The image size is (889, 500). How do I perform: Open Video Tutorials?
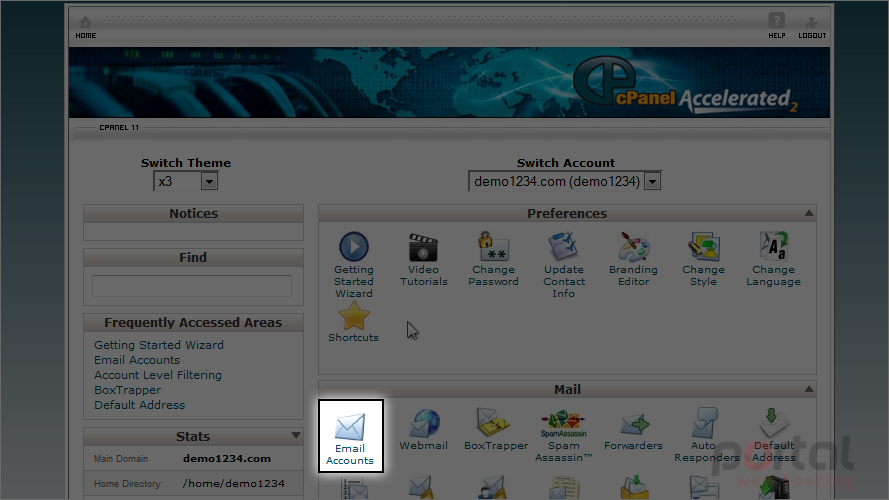[424, 260]
